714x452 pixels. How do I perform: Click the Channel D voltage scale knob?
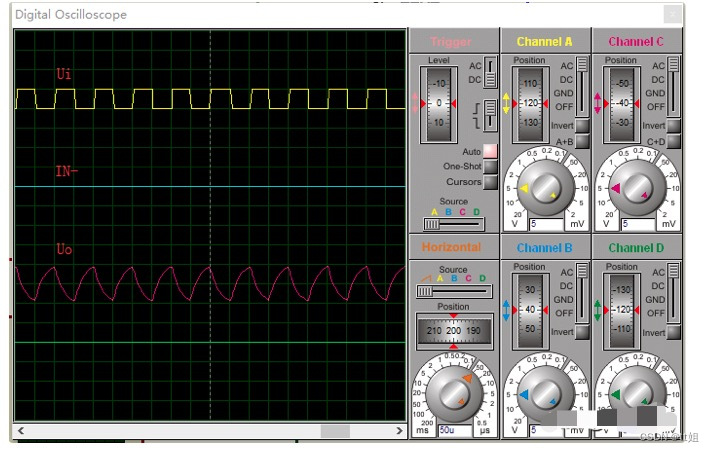636,393
